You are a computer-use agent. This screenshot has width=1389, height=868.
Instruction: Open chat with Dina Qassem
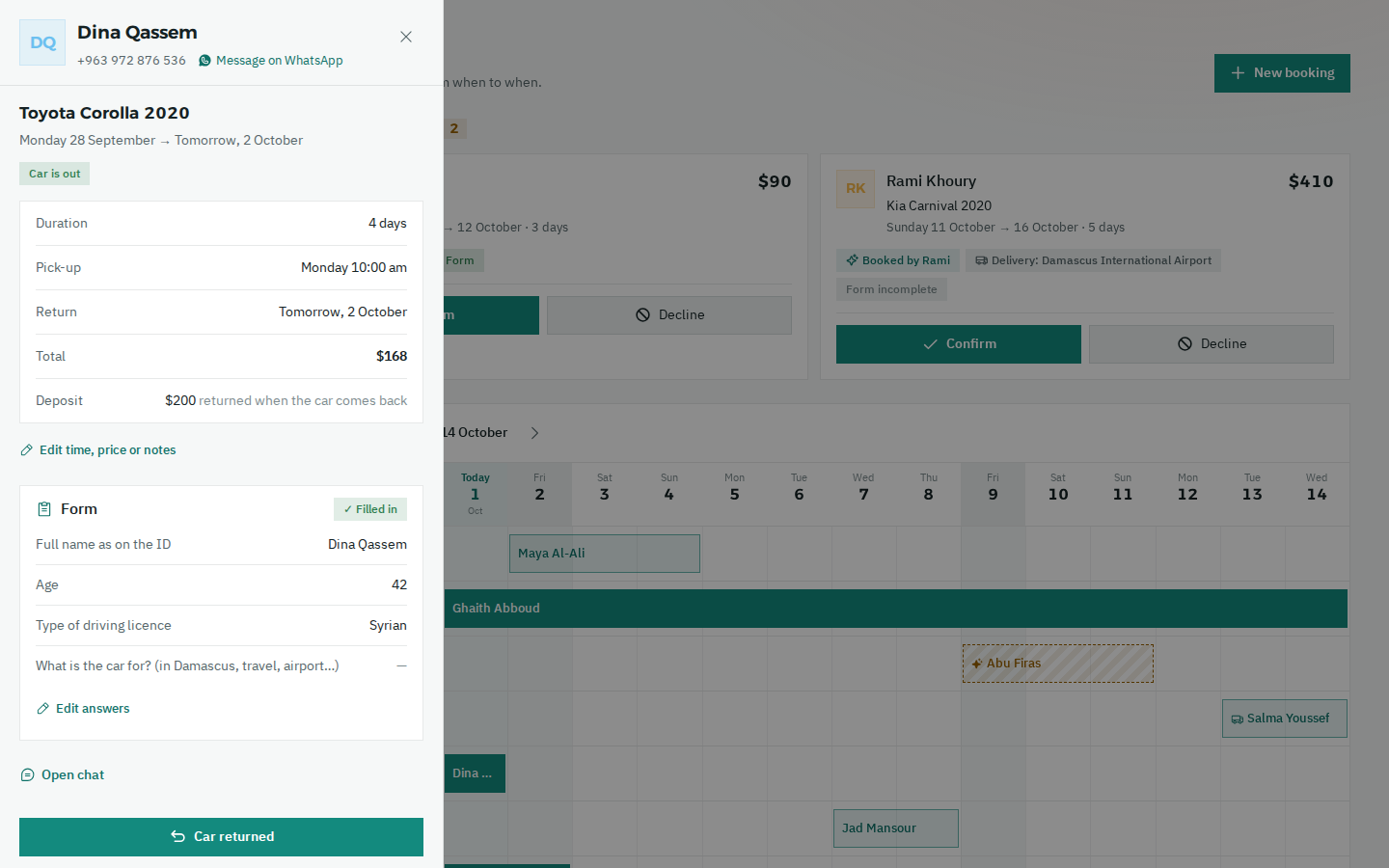[x=63, y=775]
